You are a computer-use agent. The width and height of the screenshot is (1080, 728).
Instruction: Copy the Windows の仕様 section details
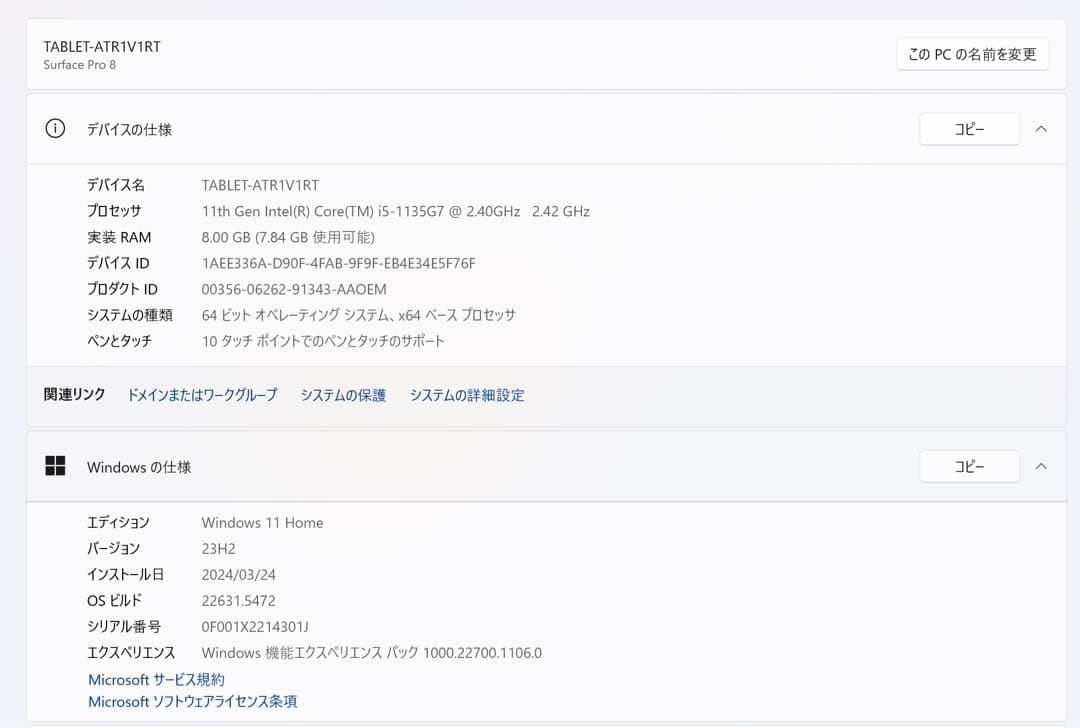pos(968,466)
